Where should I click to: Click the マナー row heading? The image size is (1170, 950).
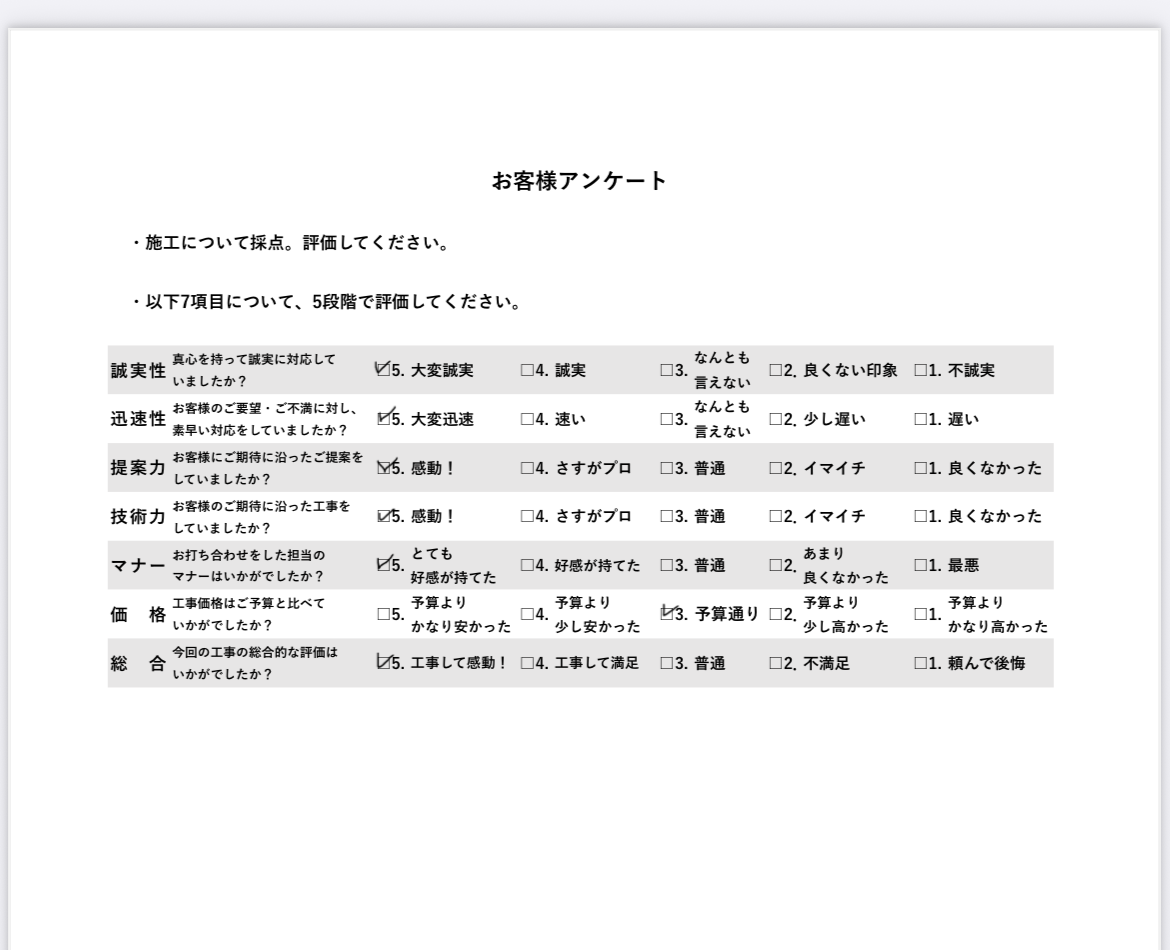pyautogui.click(x=138, y=565)
